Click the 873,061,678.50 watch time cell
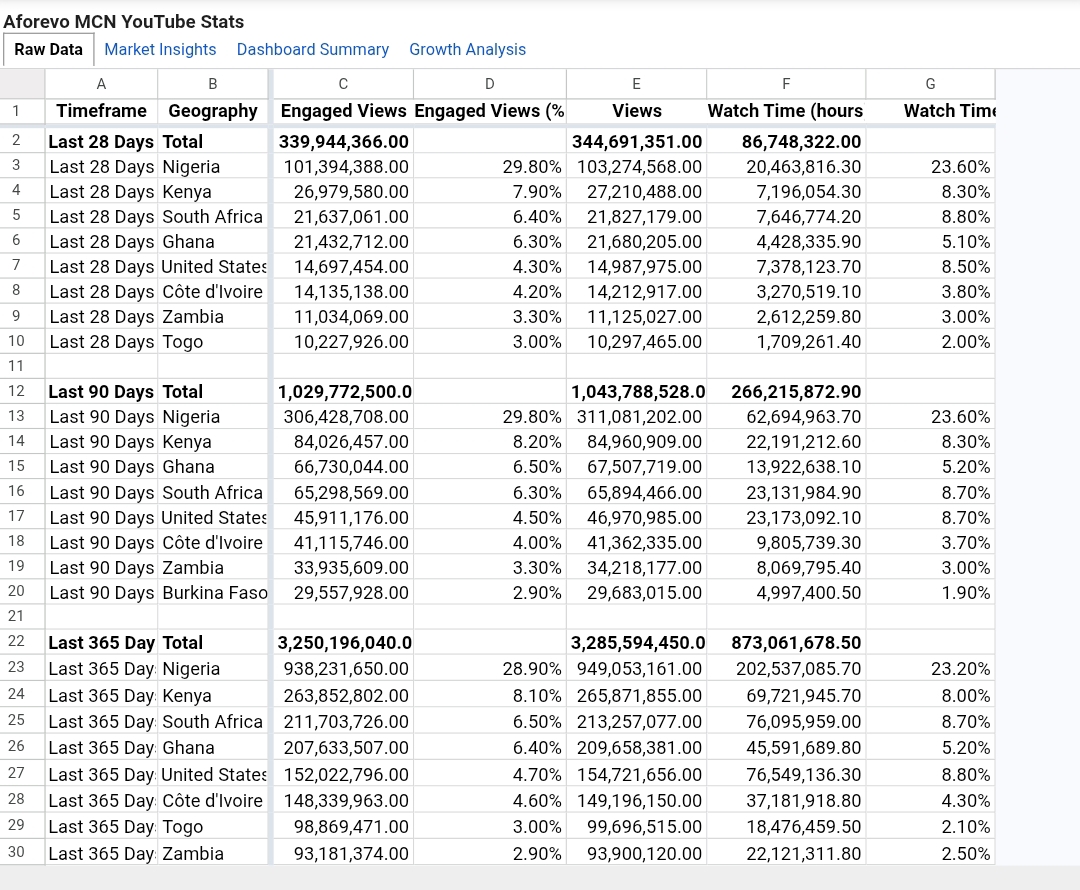 pyautogui.click(x=786, y=643)
